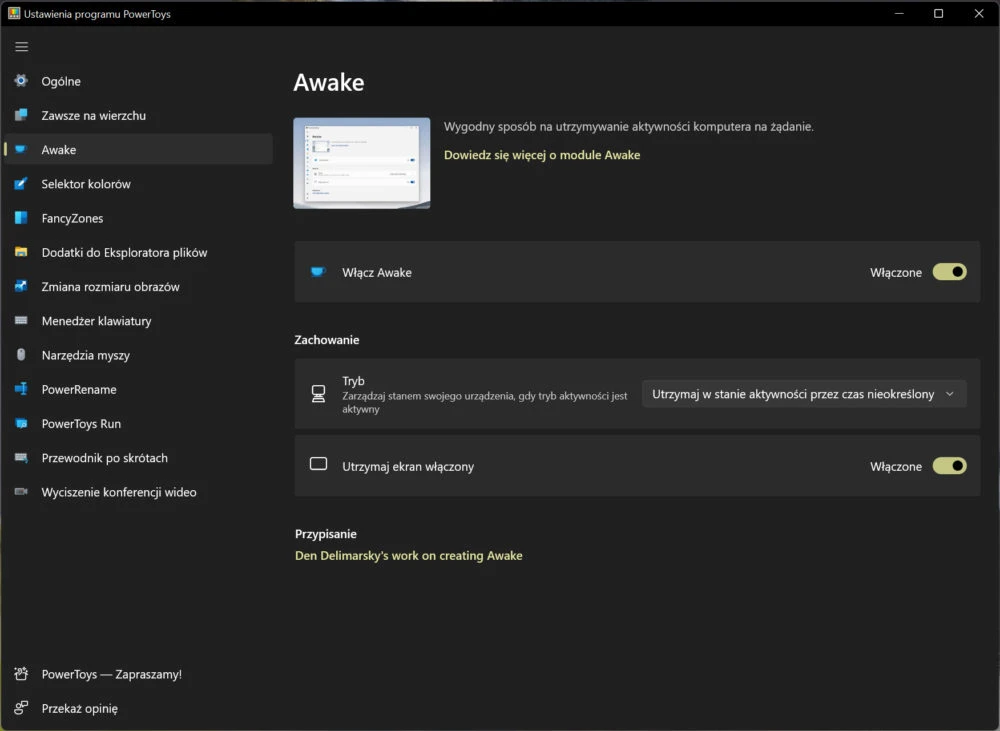Image resolution: width=1000 pixels, height=731 pixels.
Task: Open Menedżer klawiatury page
Action: tap(138, 321)
